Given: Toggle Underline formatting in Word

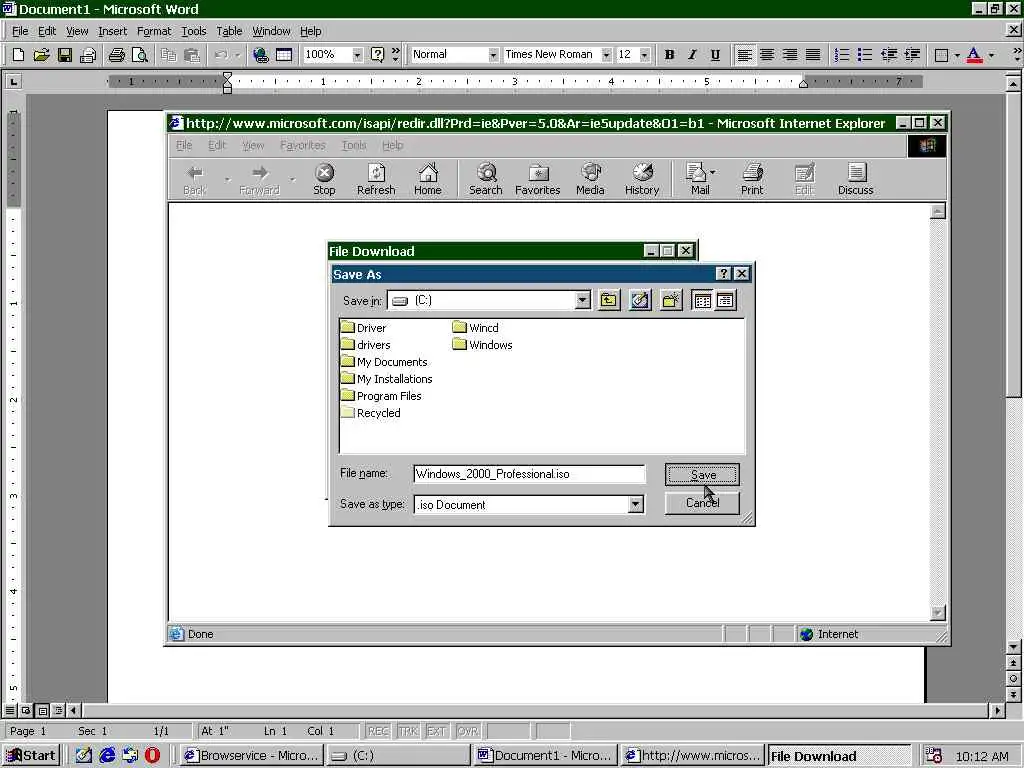Looking at the screenshot, I should tap(715, 55).
